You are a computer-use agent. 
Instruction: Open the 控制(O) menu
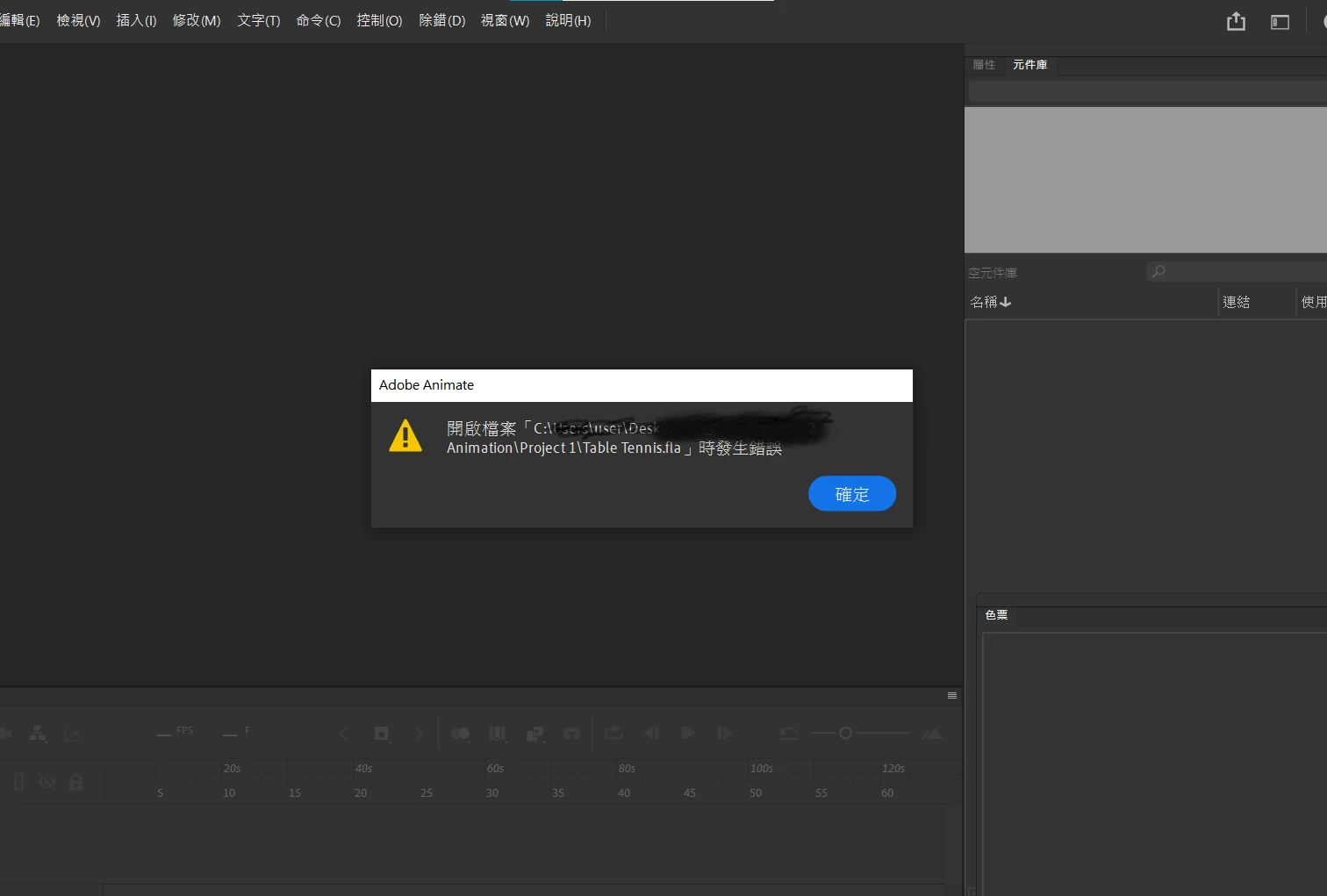tap(379, 20)
